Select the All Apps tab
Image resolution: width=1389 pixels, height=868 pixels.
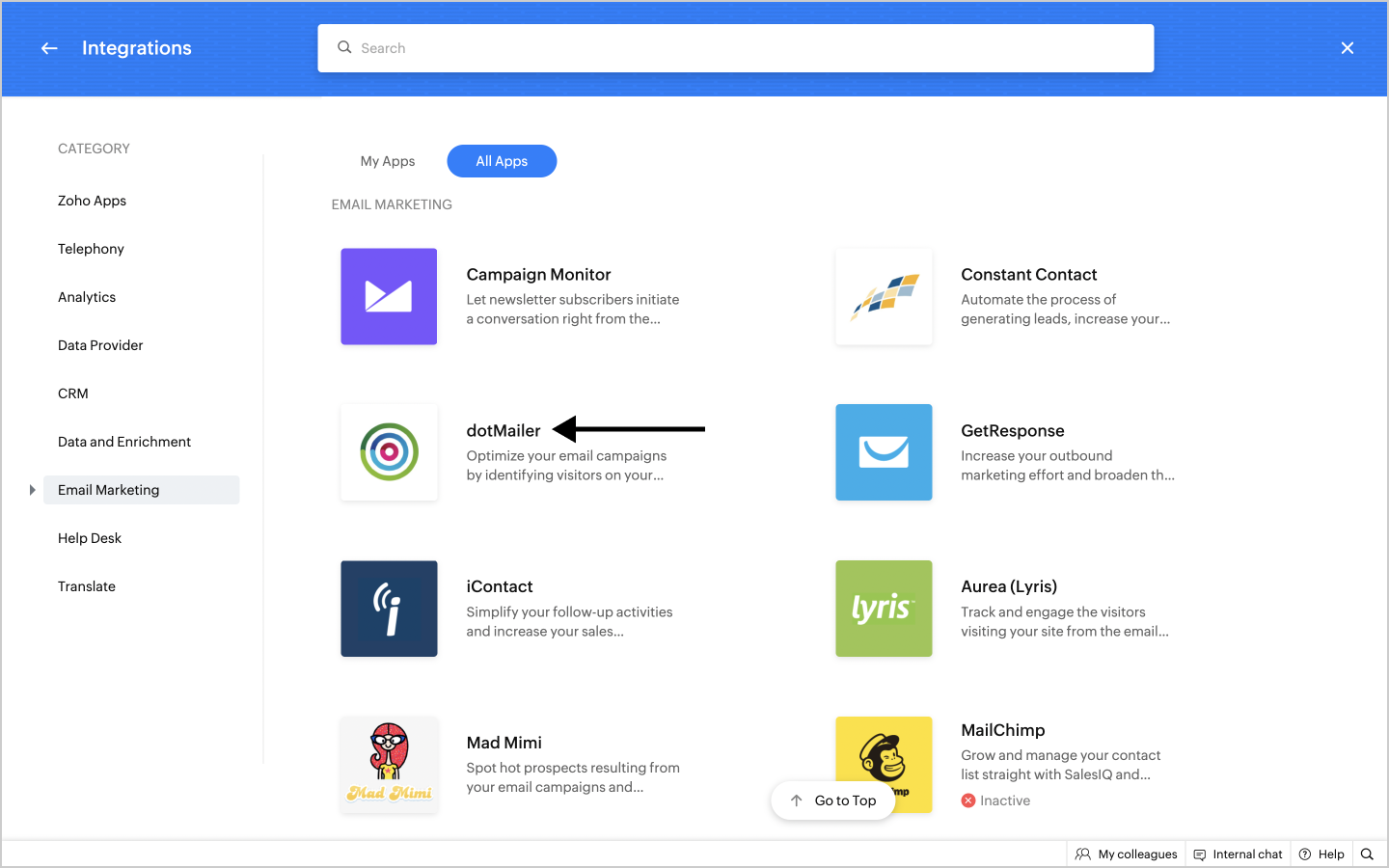[502, 161]
